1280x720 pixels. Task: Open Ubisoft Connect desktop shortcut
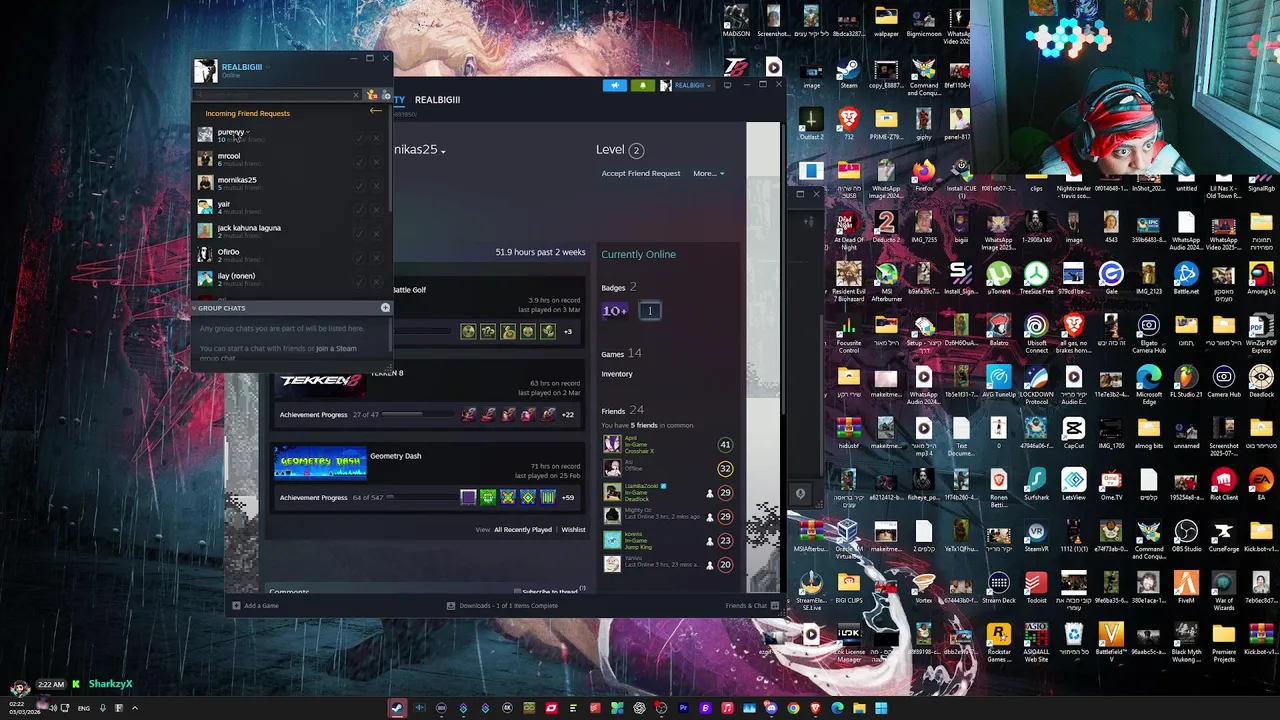[x=1036, y=331]
